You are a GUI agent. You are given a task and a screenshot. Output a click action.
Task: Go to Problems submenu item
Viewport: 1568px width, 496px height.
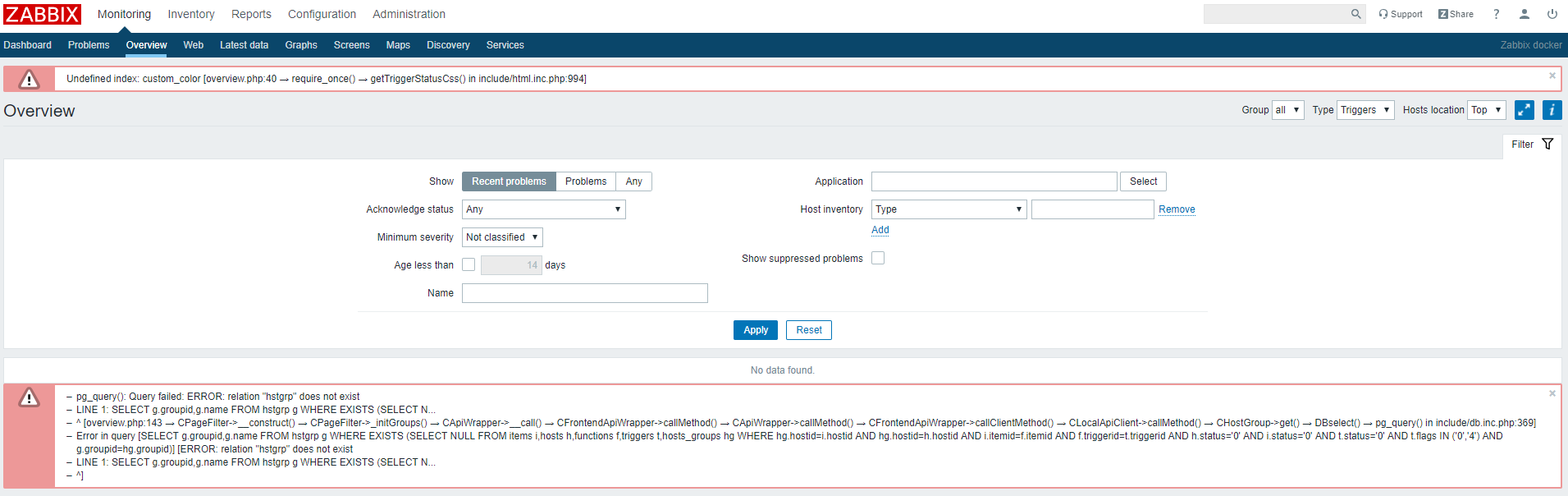89,45
